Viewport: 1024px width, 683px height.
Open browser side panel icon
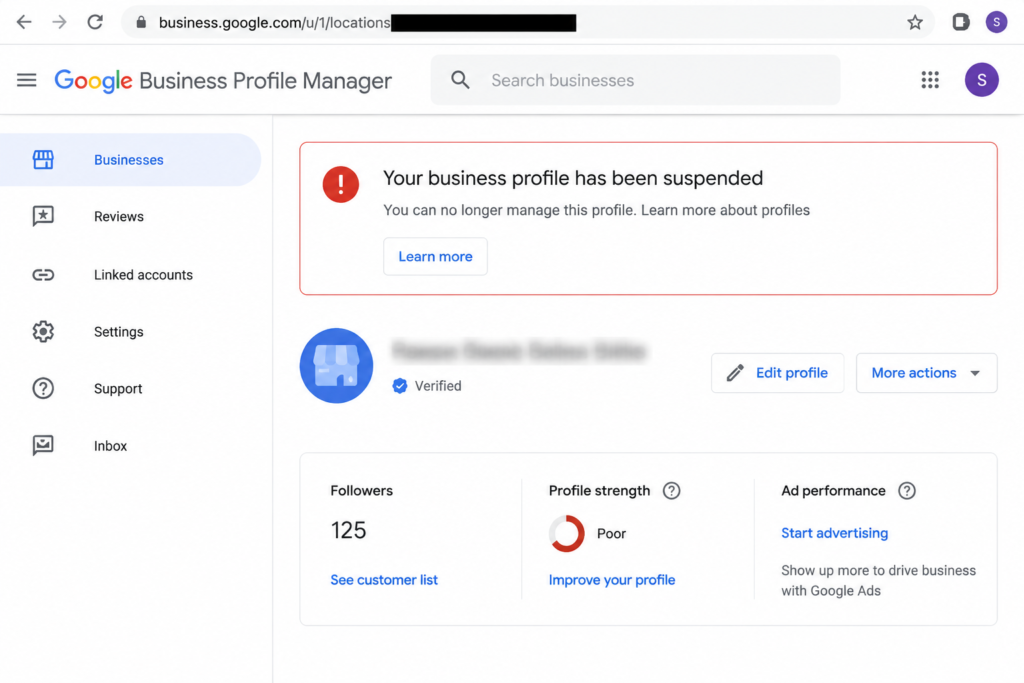pyautogui.click(x=961, y=22)
